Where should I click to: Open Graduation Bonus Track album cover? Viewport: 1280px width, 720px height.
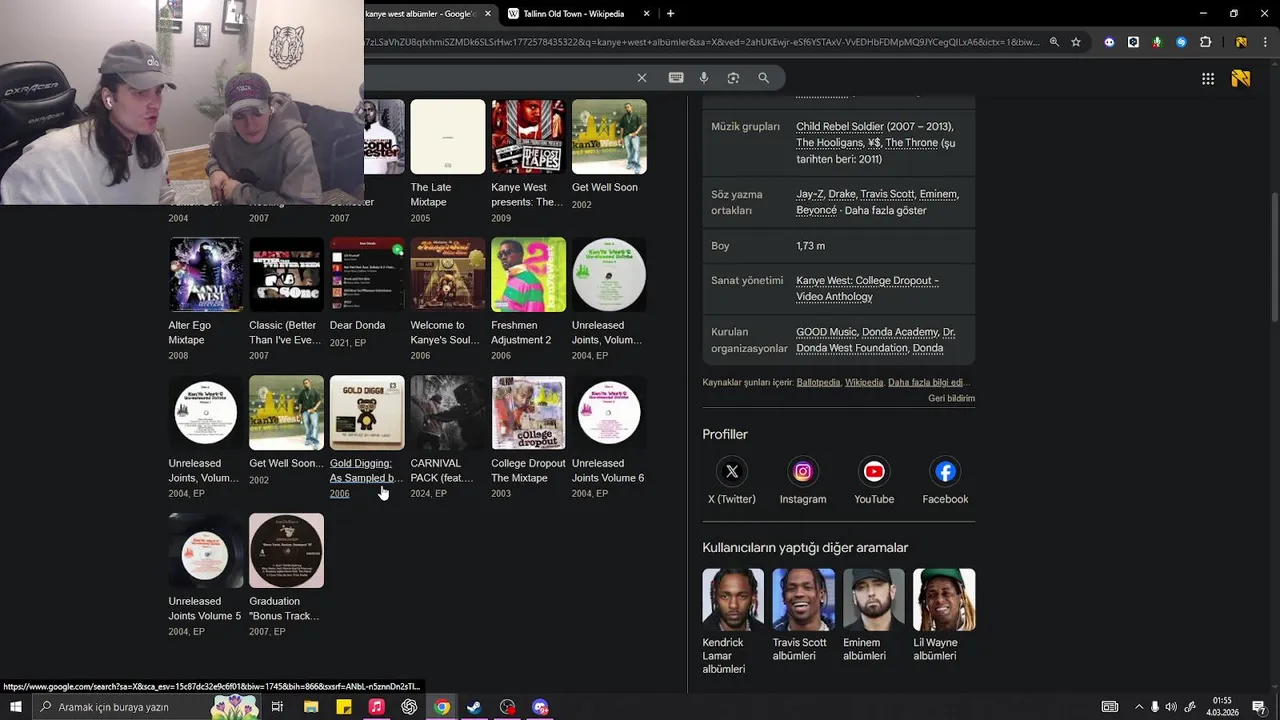tap(286, 551)
